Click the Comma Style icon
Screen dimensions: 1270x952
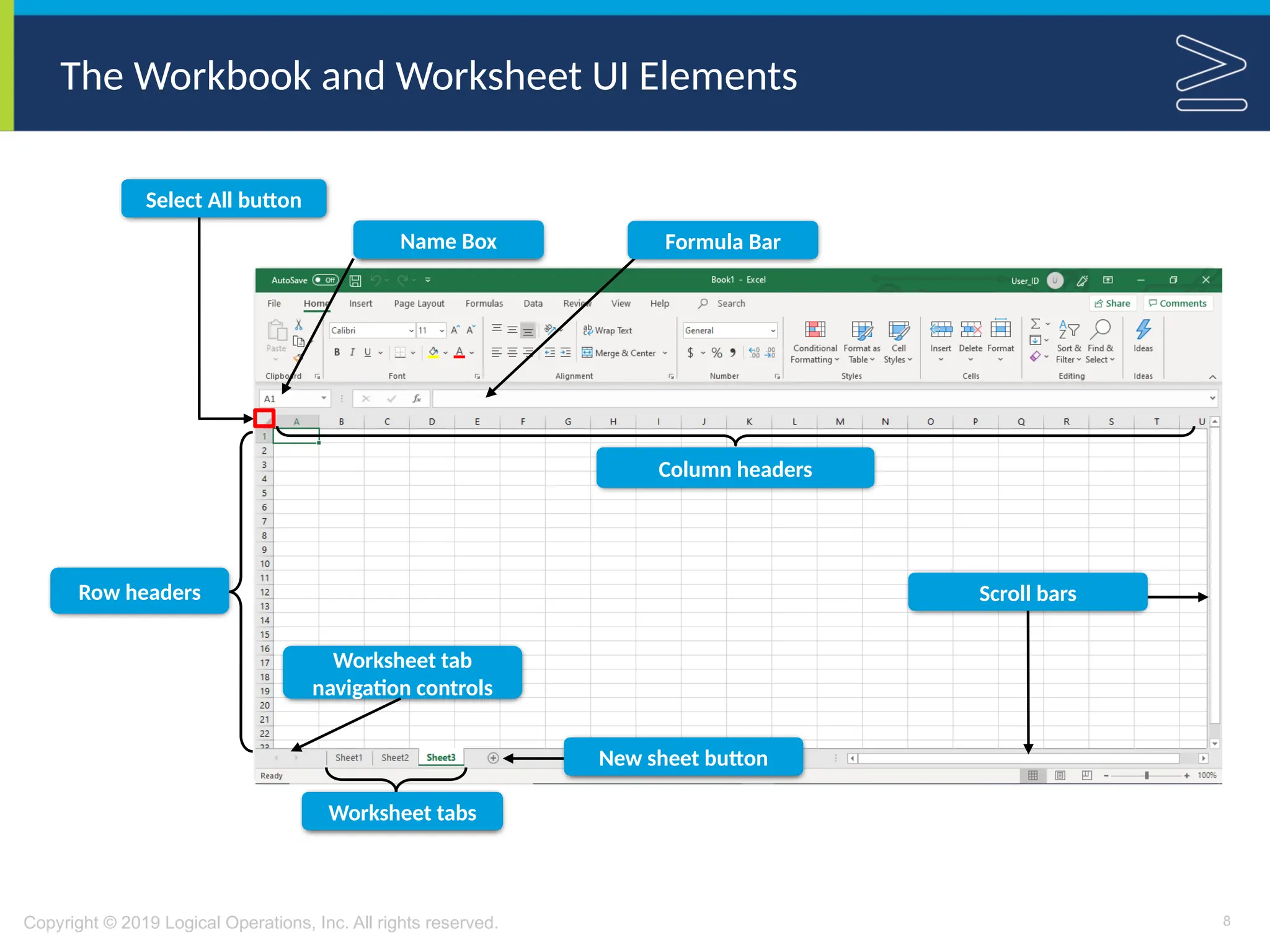(x=733, y=353)
